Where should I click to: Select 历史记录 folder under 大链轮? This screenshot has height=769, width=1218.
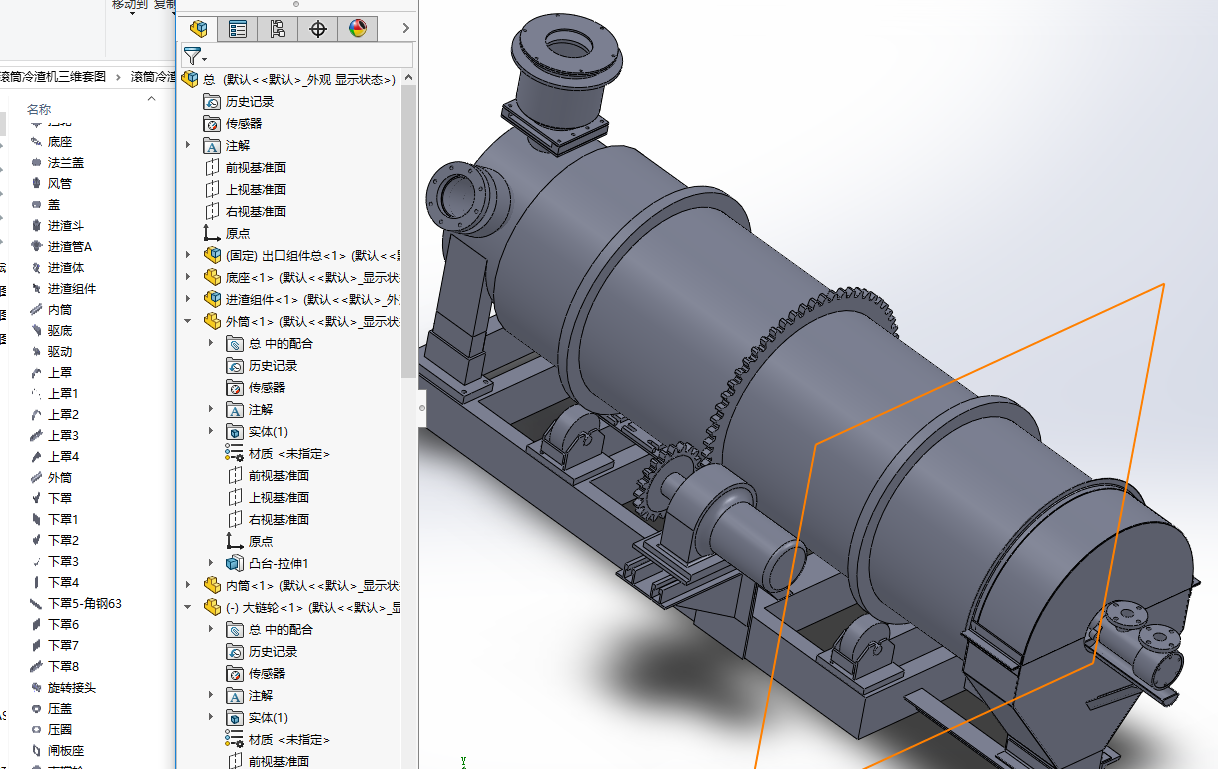272,651
